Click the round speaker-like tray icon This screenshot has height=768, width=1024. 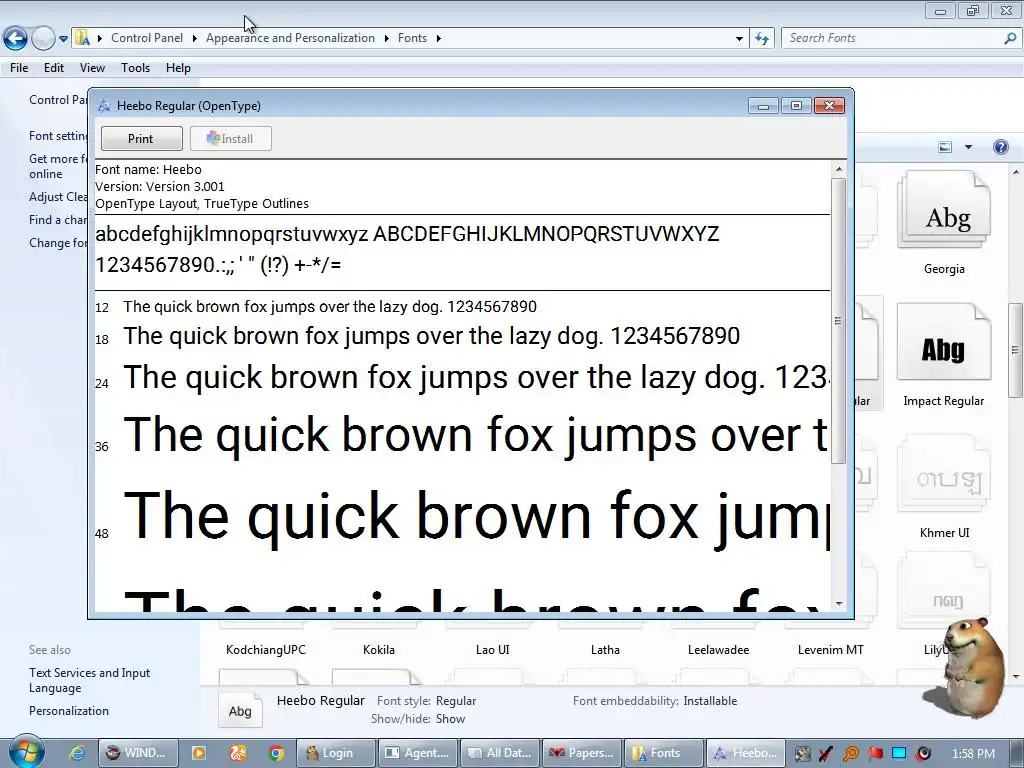point(923,754)
